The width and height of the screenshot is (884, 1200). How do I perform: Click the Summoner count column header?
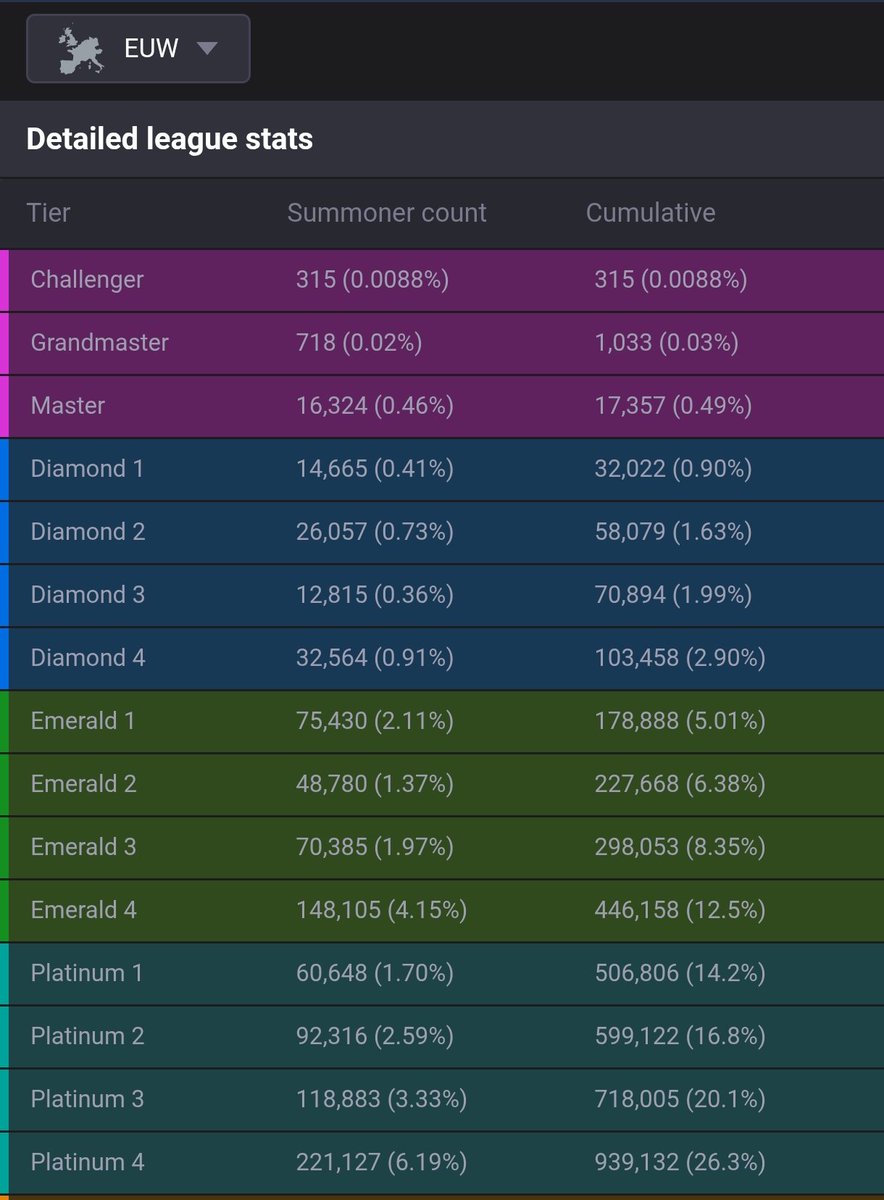pyautogui.click(x=387, y=213)
